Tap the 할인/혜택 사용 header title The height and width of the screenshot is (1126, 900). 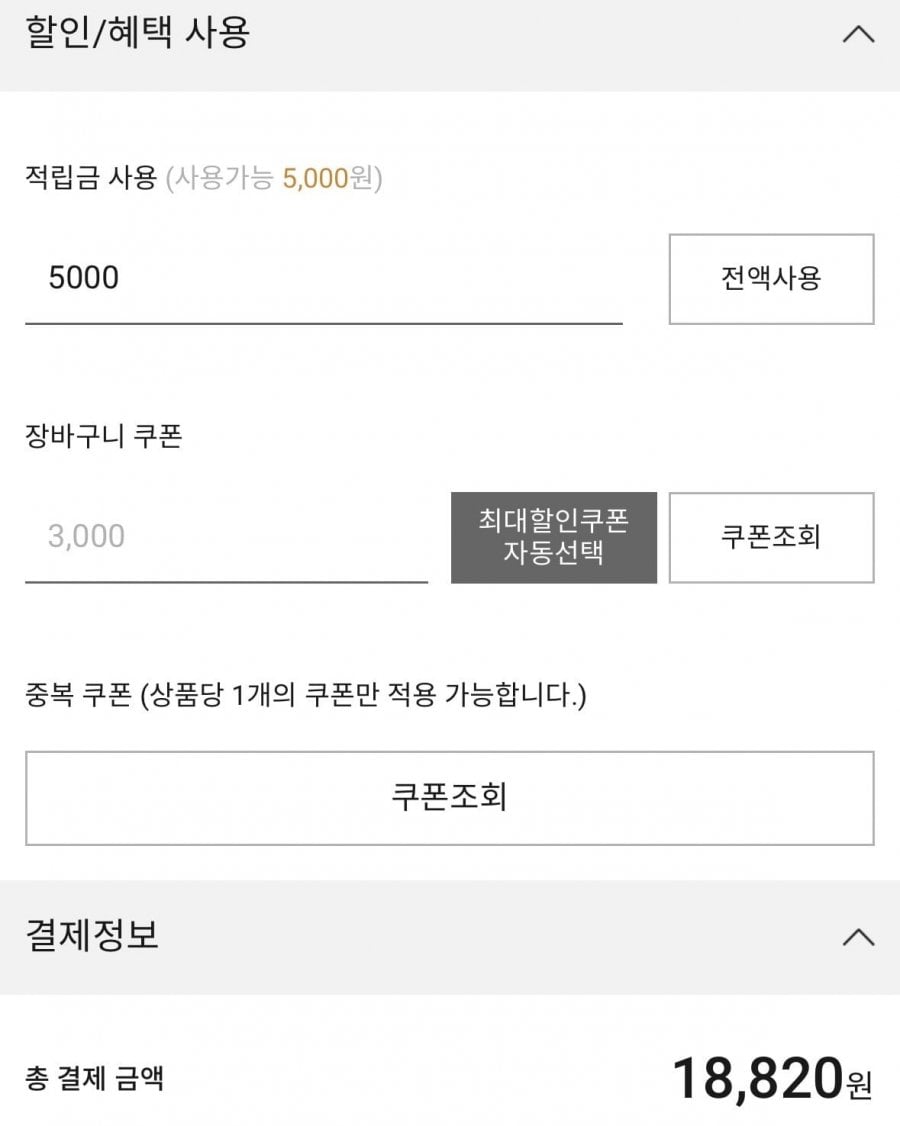(x=137, y=33)
